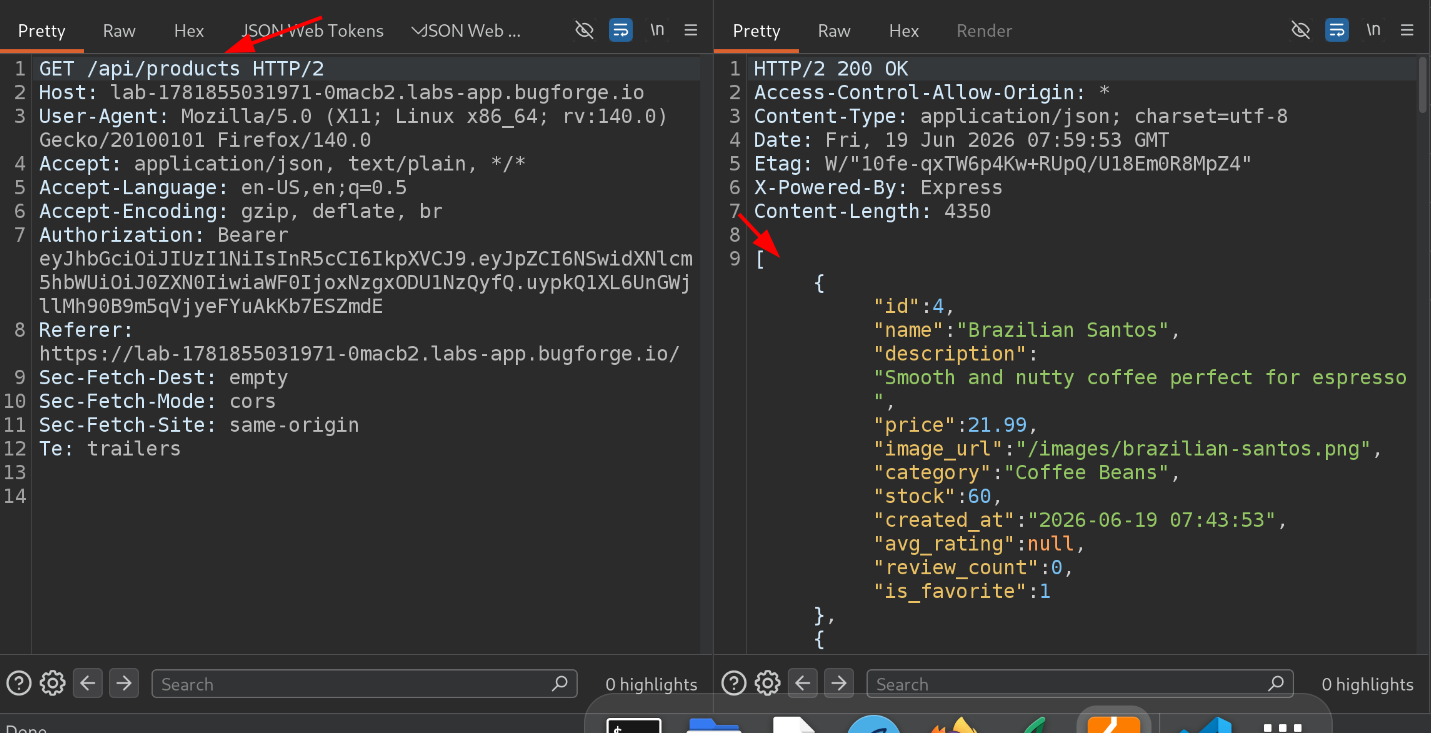Open the JSON Web Tokens request tab

(x=313, y=31)
